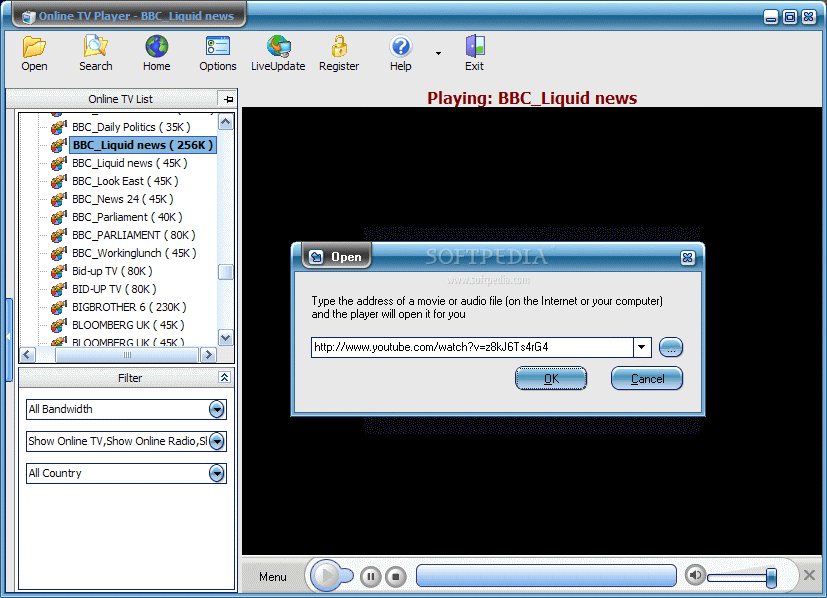Select BLOOMBERG UK (45K) channel above the cut-off row
The width and height of the screenshot is (827, 598).
tap(128, 325)
